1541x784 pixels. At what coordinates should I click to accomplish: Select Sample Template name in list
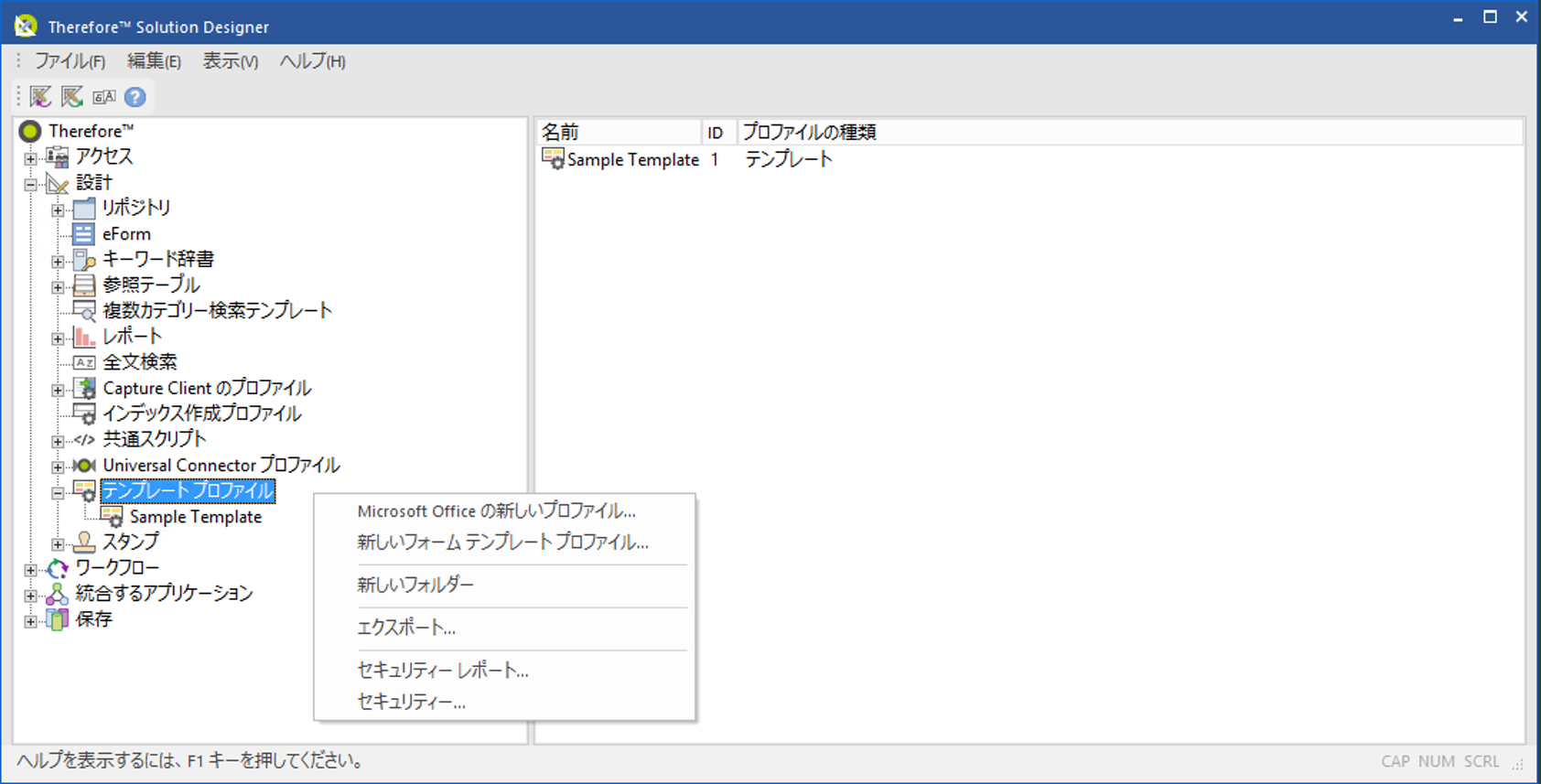click(x=633, y=159)
